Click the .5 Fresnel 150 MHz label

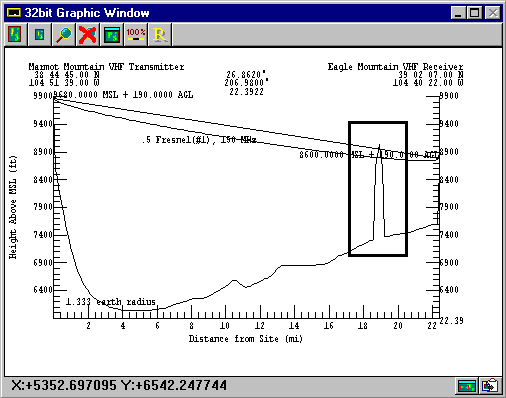199,140
